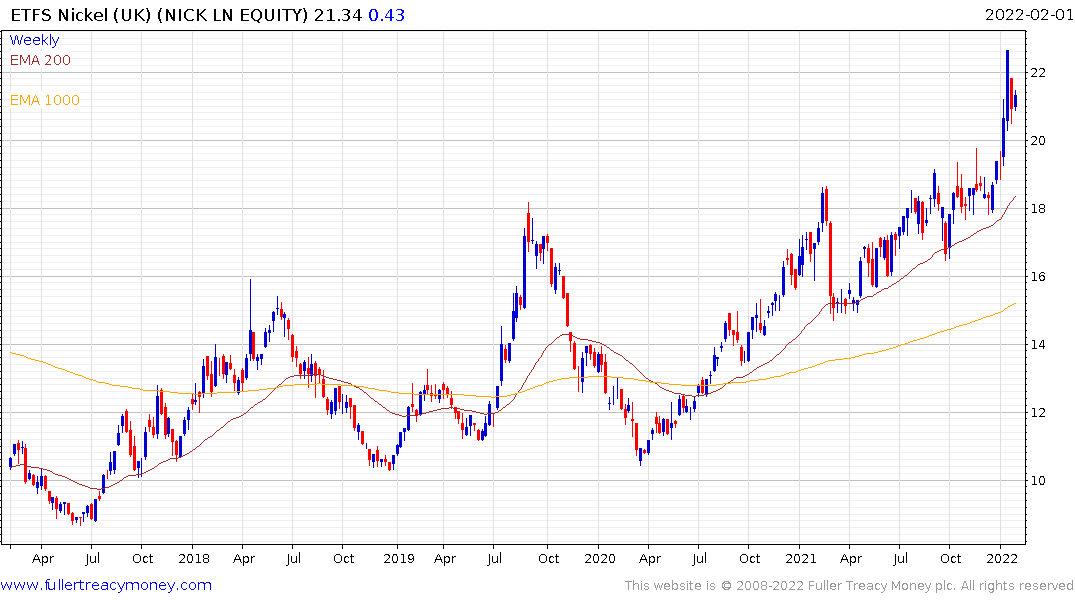
Task: Click the 18 price axis label
Action: point(1038,208)
